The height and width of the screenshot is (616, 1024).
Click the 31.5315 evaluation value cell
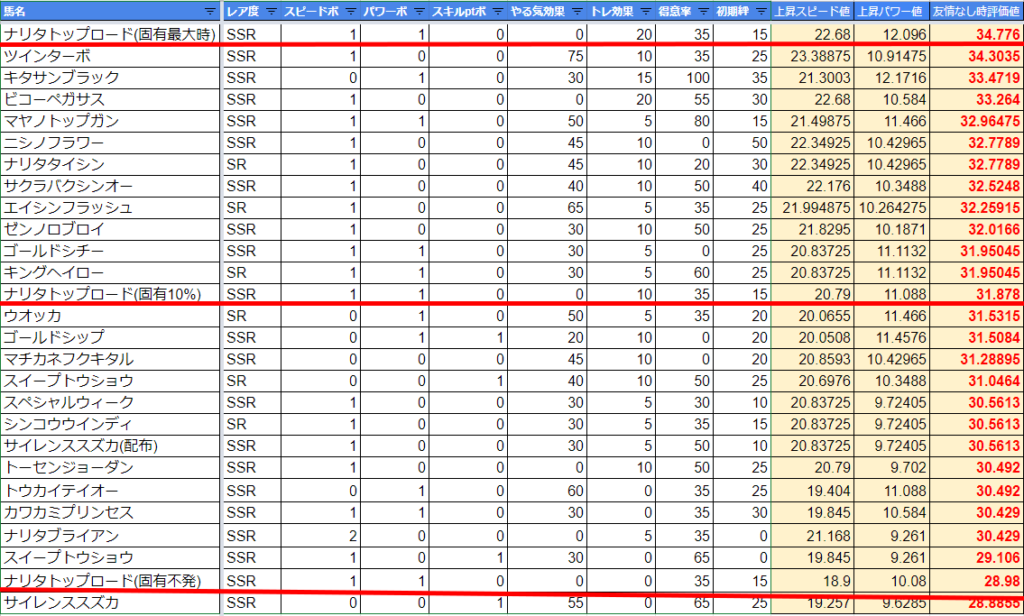pyautogui.click(x=976, y=316)
